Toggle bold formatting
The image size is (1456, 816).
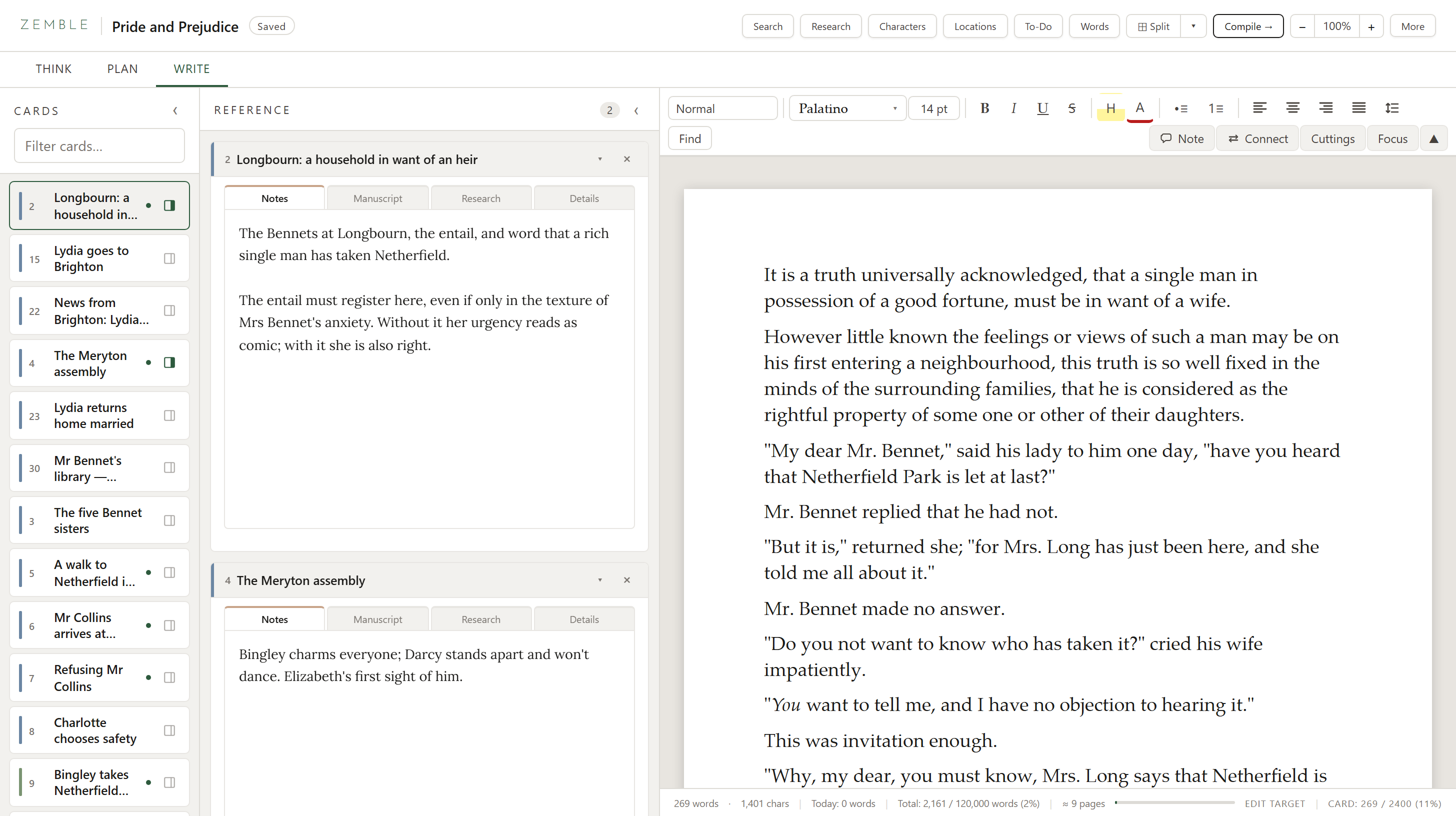pyautogui.click(x=984, y=108)
